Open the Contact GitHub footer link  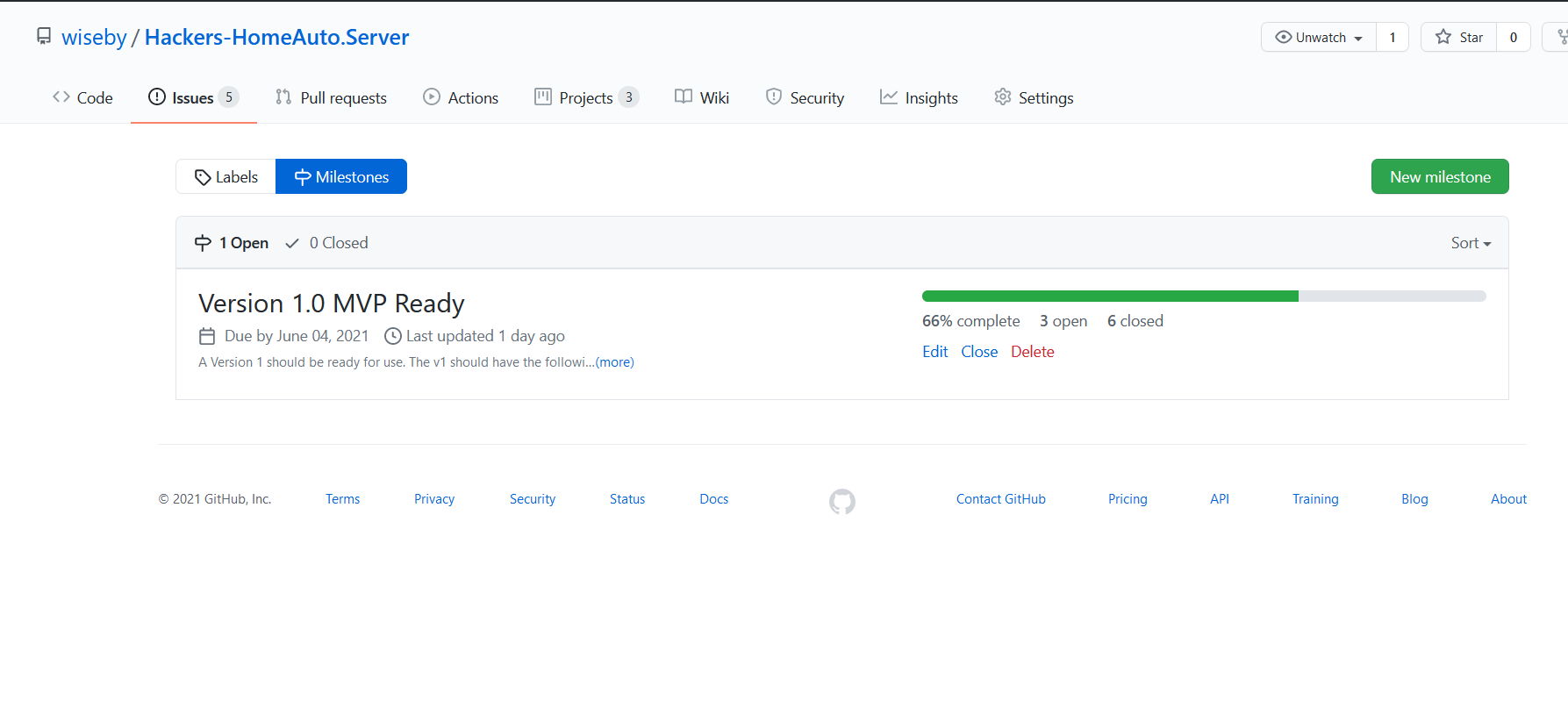pyautogui.click(x=1001, y=498)
